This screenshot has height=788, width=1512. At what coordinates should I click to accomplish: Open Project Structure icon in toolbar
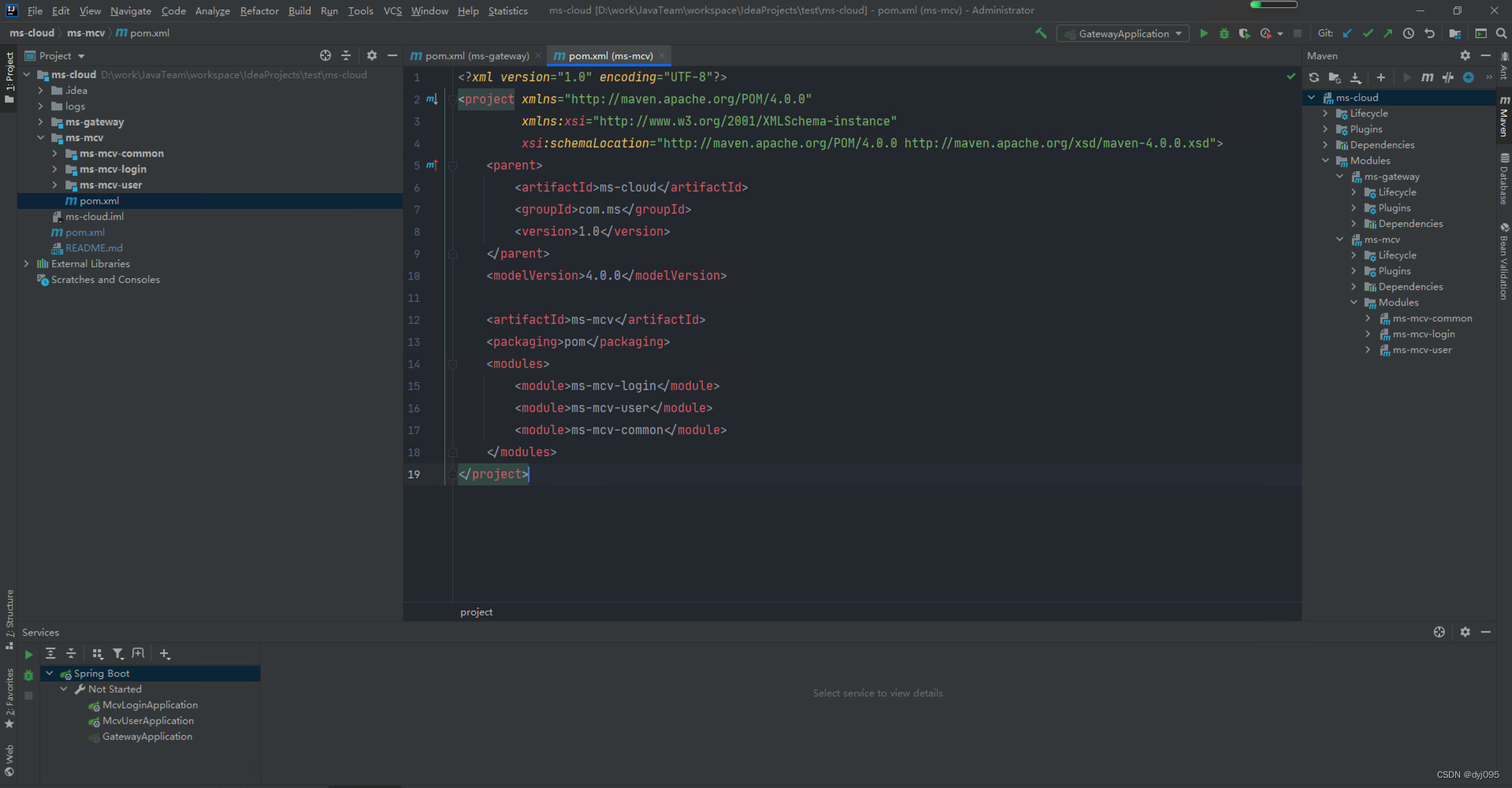(1454, 33)
